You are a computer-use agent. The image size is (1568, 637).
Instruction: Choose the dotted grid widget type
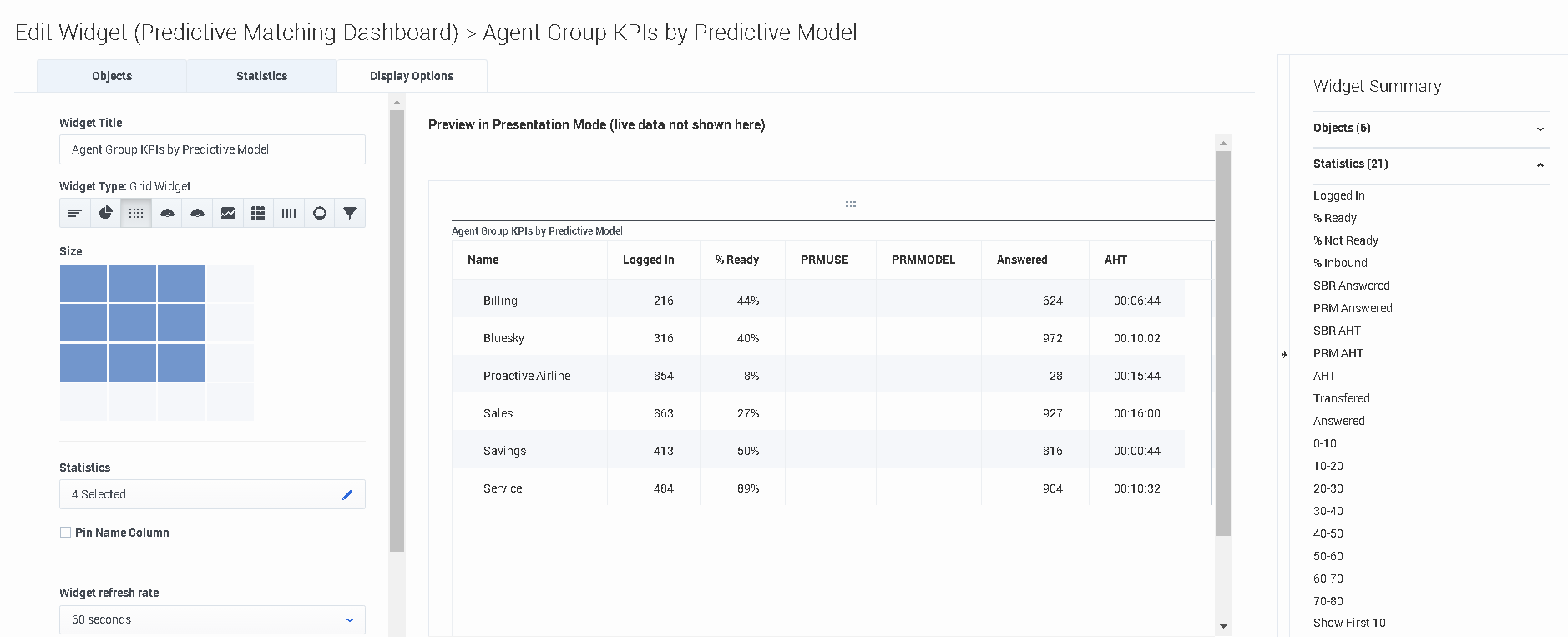point(136,213)
